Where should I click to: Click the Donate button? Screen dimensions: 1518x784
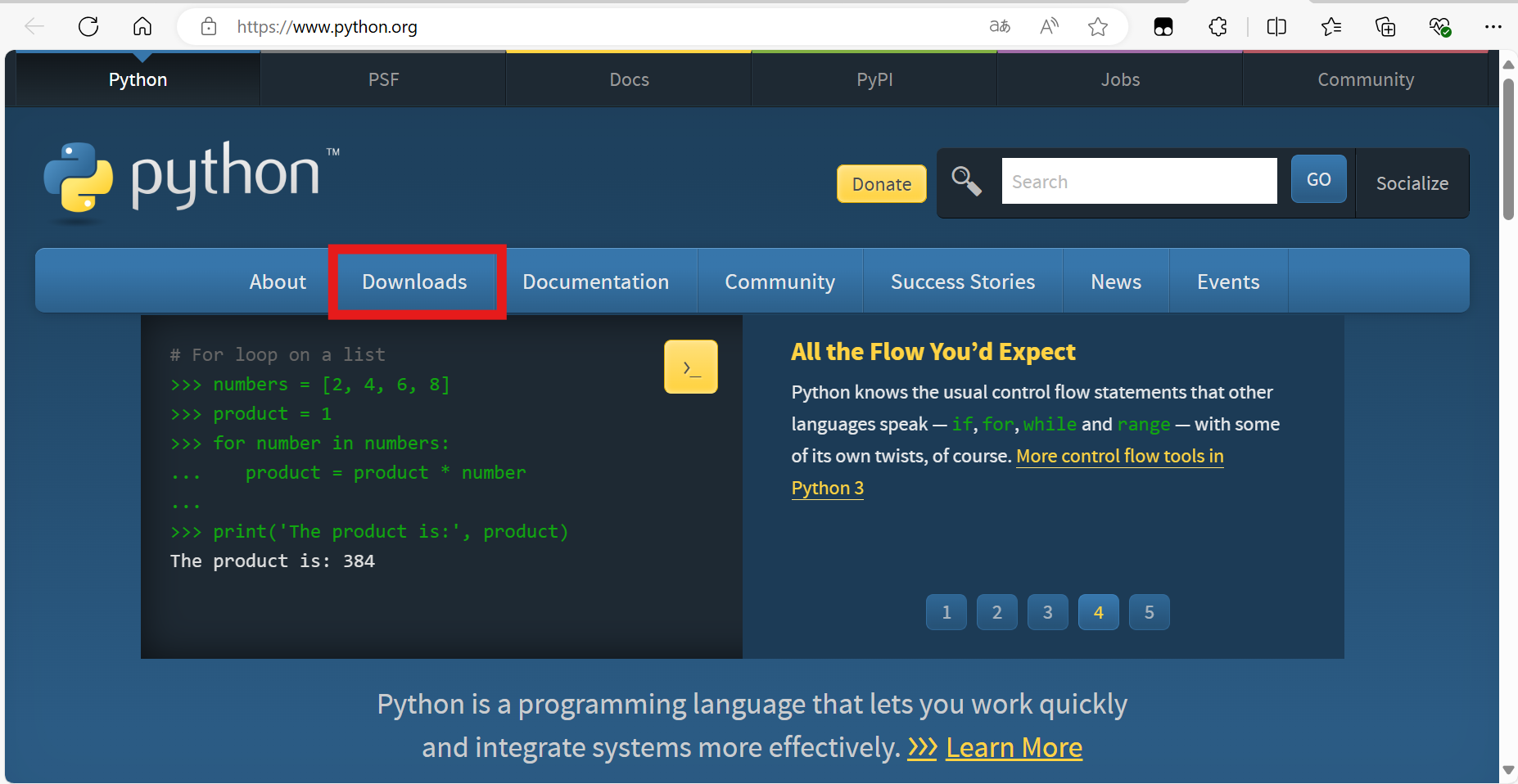[x=882, y=184]
